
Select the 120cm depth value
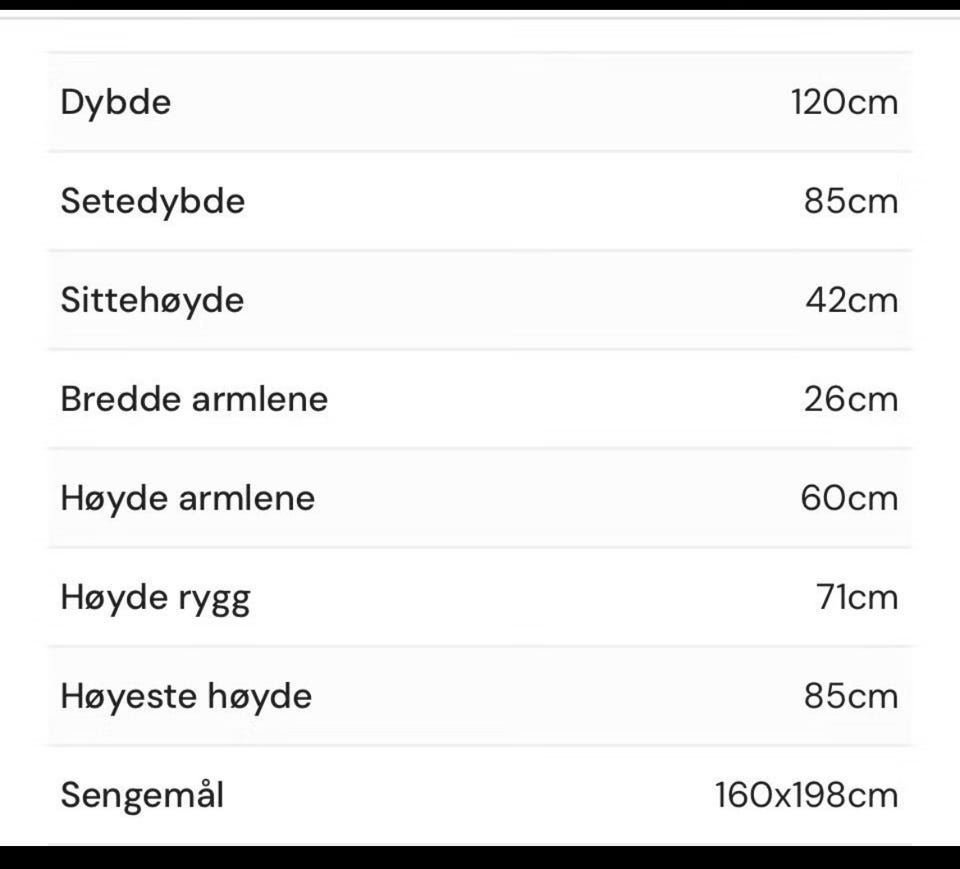(x=844, y=102)
